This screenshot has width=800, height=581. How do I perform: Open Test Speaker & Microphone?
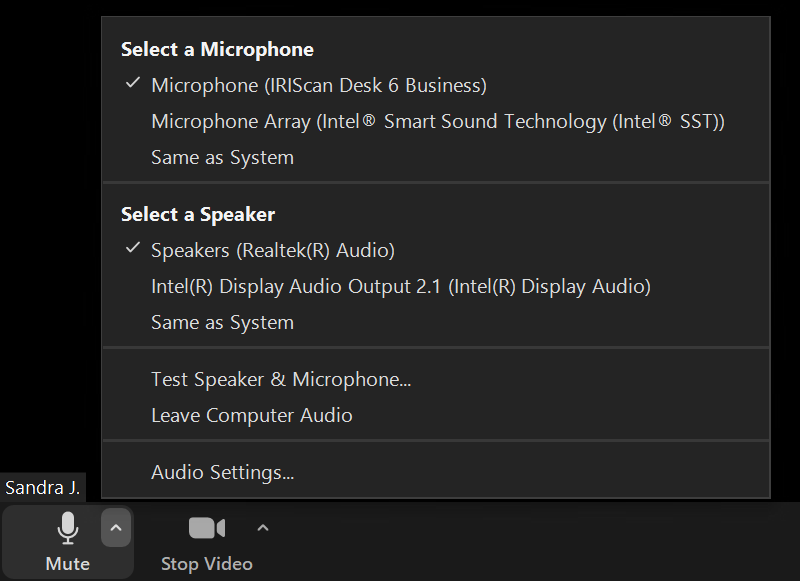[x=436, y=380]
